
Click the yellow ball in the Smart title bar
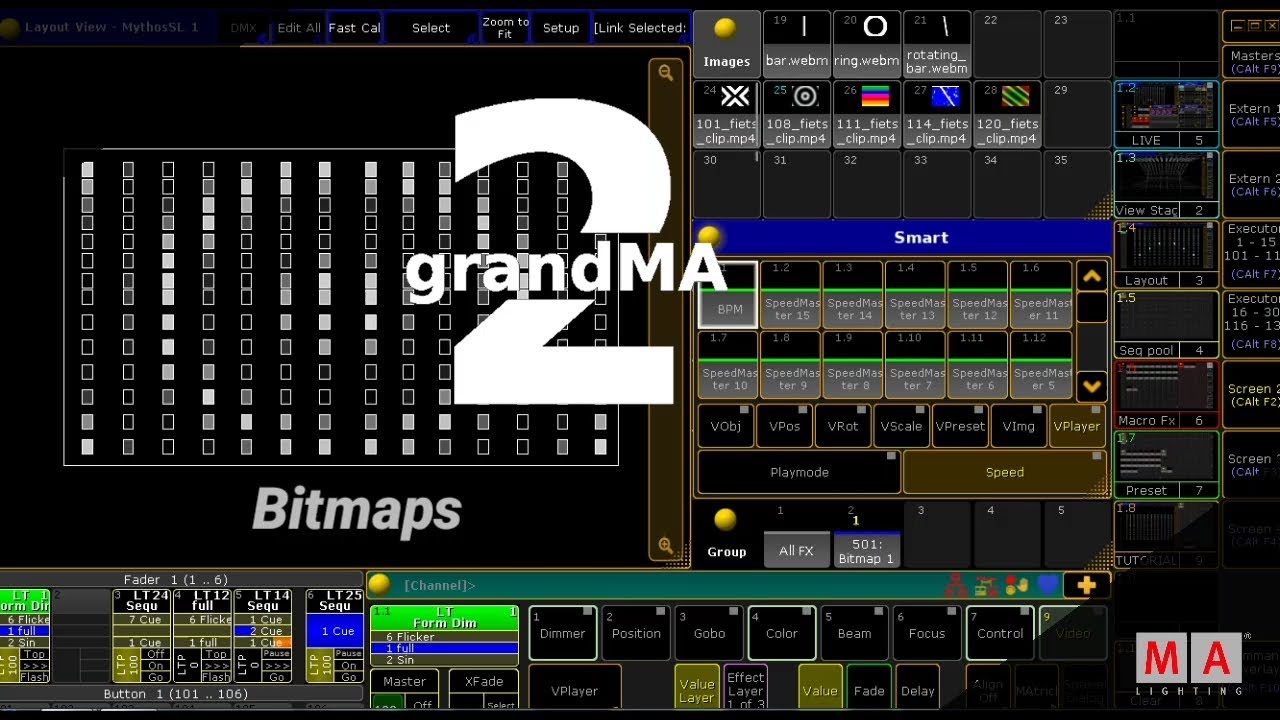(709, 236)
